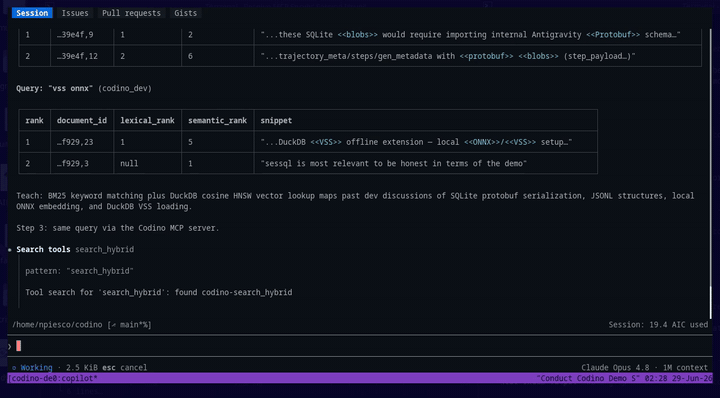720x398 pixels.
Task: Open the Gists tab
Action: coord(186,13)
